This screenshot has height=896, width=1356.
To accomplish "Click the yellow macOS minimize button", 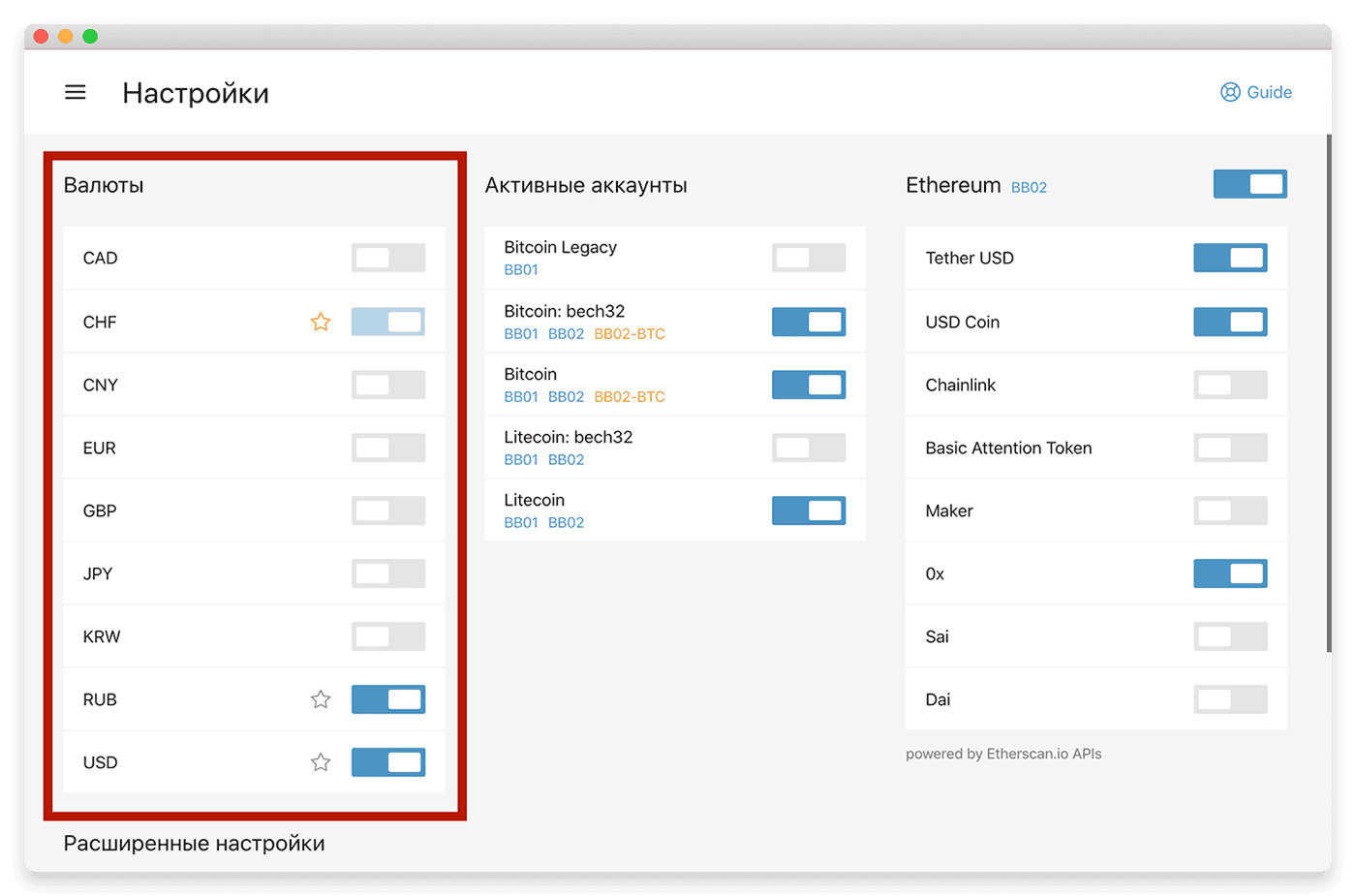I will tap(65, 37).
